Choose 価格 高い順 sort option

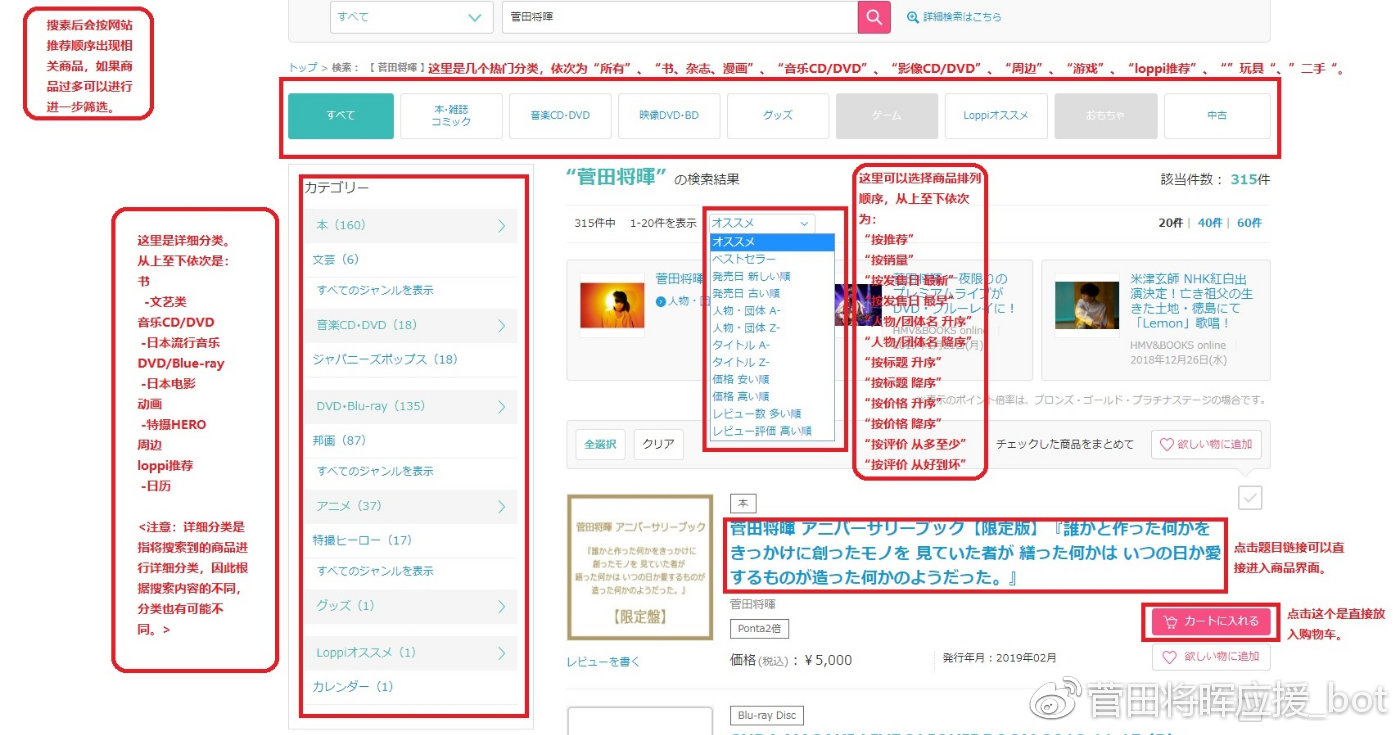click(x=771, y=397)
